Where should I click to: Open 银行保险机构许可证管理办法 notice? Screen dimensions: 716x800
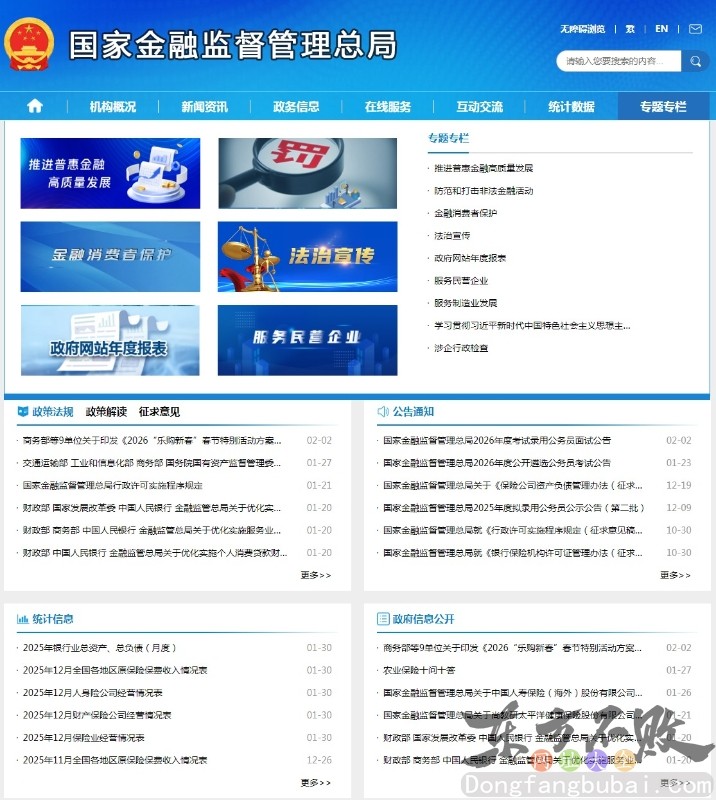click(513, 553)
